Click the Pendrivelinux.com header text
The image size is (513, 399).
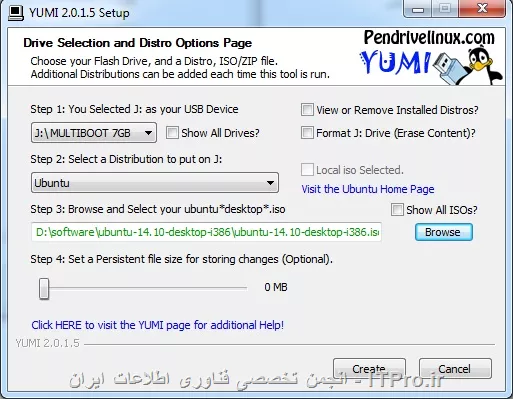[x=429, y=37]
